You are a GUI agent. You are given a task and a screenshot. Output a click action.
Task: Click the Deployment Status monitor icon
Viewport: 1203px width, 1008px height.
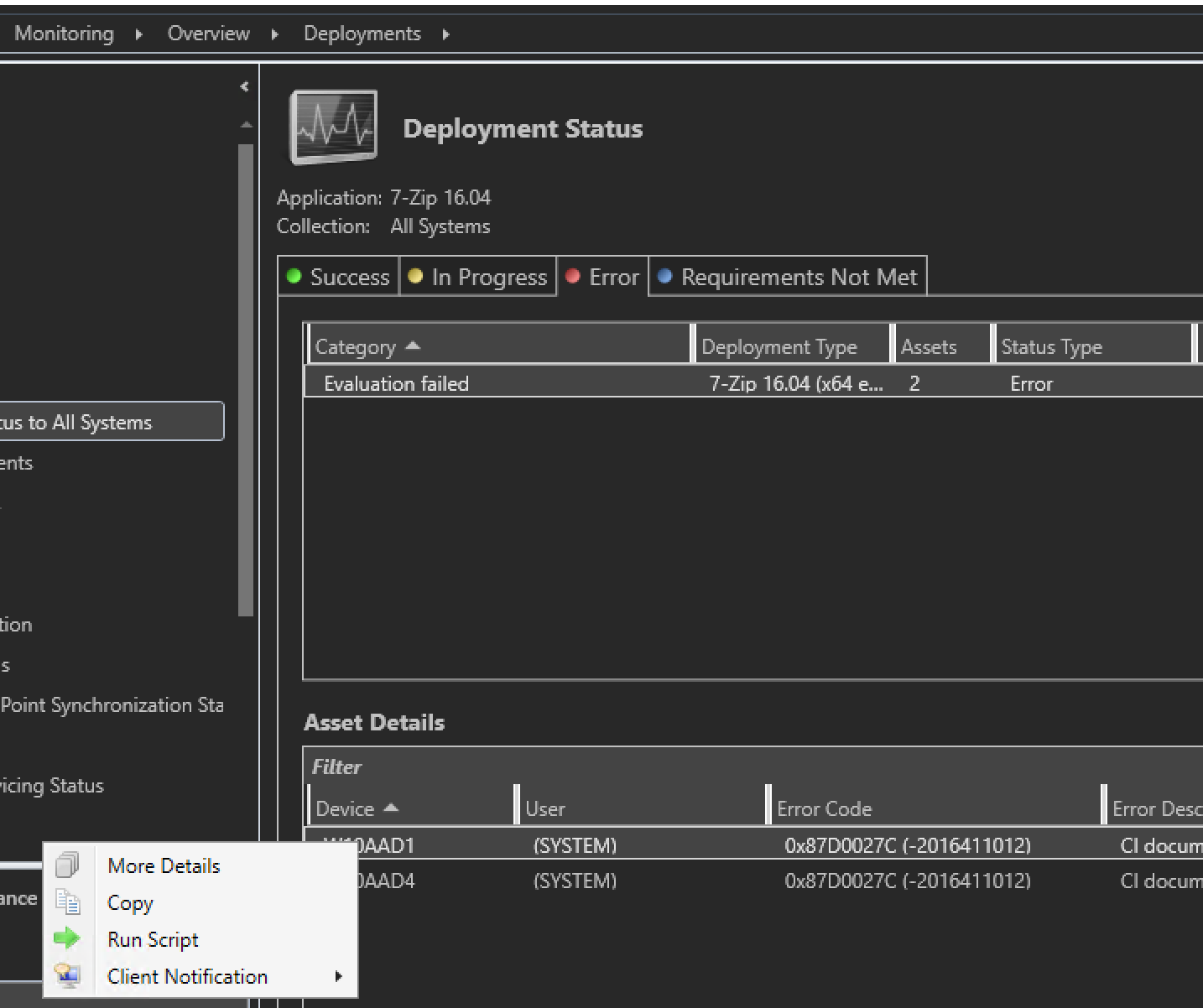pyautogui.click(x=332, y=127)
